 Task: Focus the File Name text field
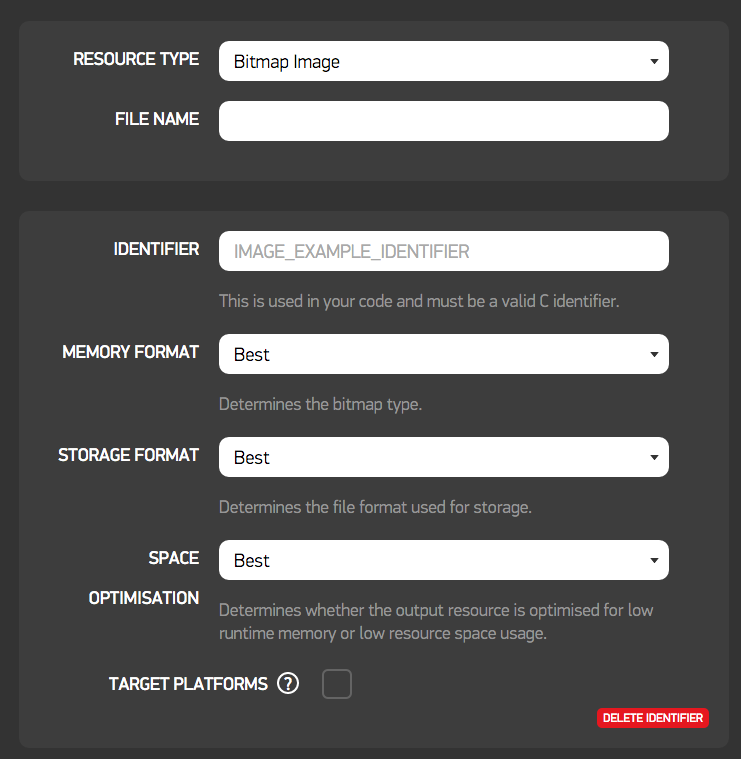coord(443,121)
